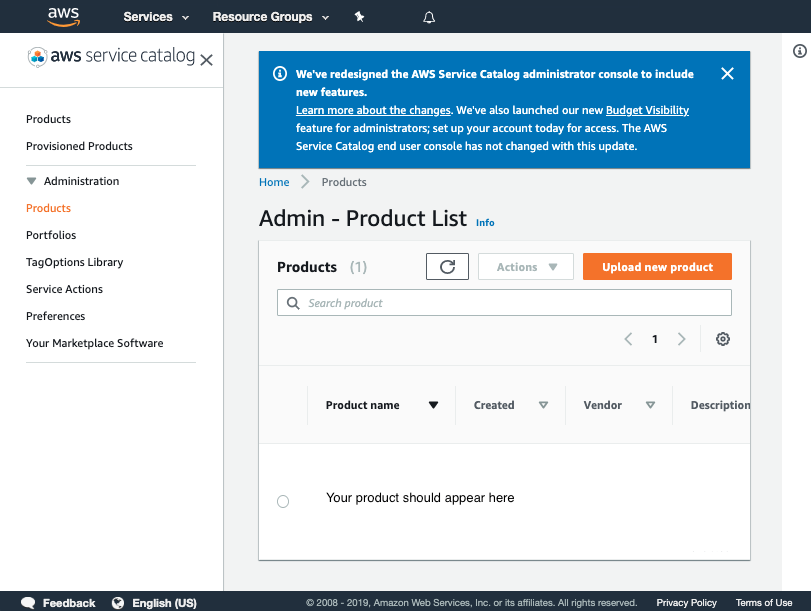Refresh the products list
The height and width of the screenshot is (611, 811).
pos(447,266)
